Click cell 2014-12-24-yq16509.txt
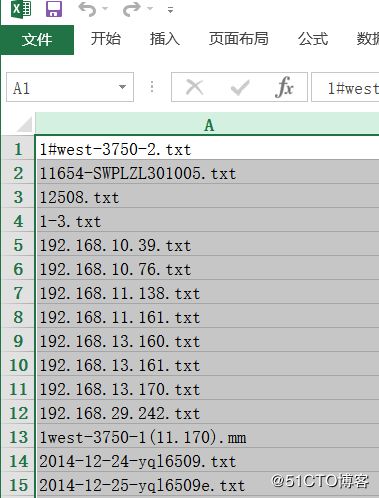This screenshot has height=498, width=379. (x=207, y=461)
